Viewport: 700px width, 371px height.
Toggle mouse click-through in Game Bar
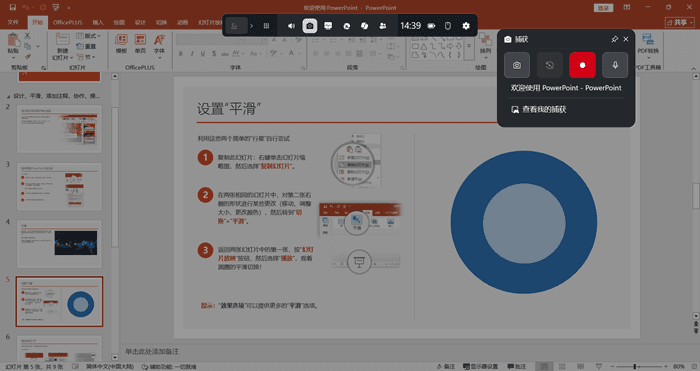click(448, 26)
